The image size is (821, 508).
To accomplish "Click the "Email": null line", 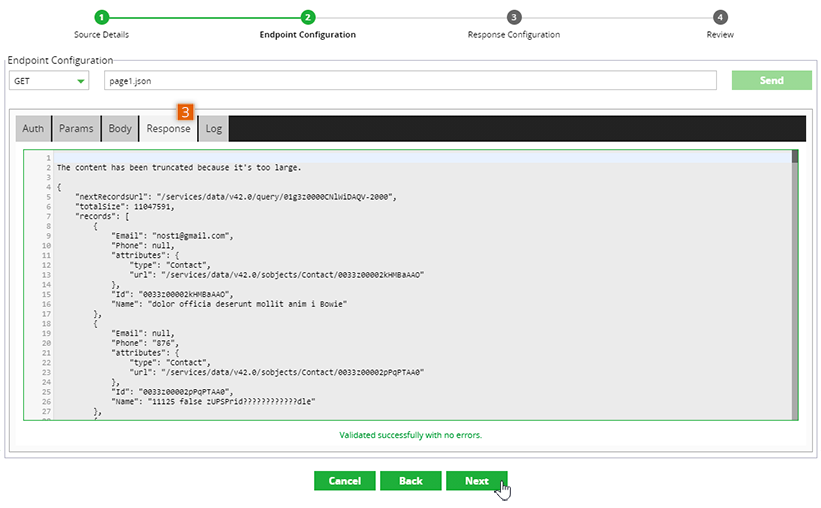I will pyautogui.click(x=142, y=333).
